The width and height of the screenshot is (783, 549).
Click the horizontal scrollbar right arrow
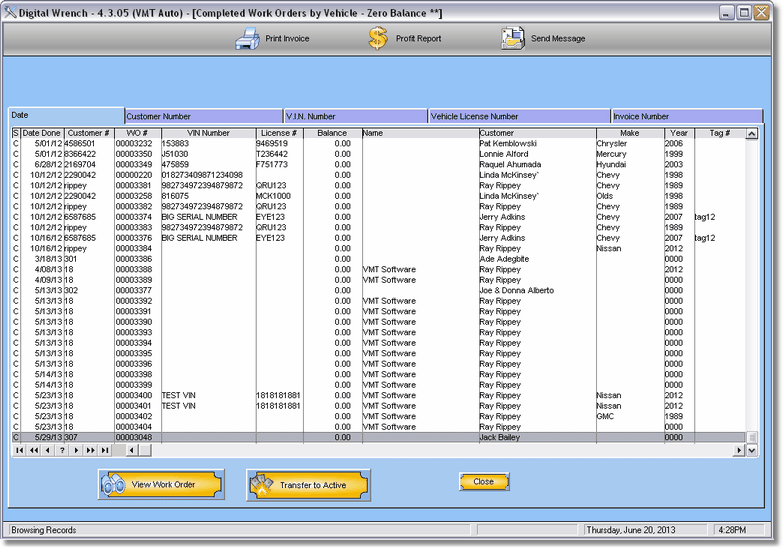(x=739, y=450)
